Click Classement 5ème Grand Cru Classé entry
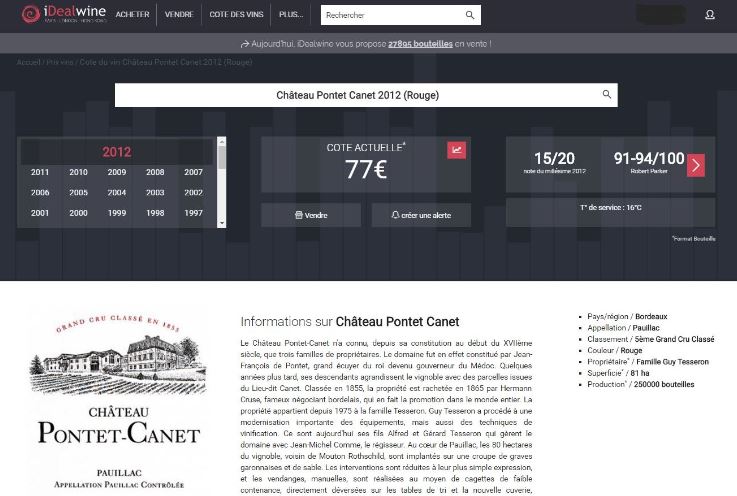 (651, 339)
